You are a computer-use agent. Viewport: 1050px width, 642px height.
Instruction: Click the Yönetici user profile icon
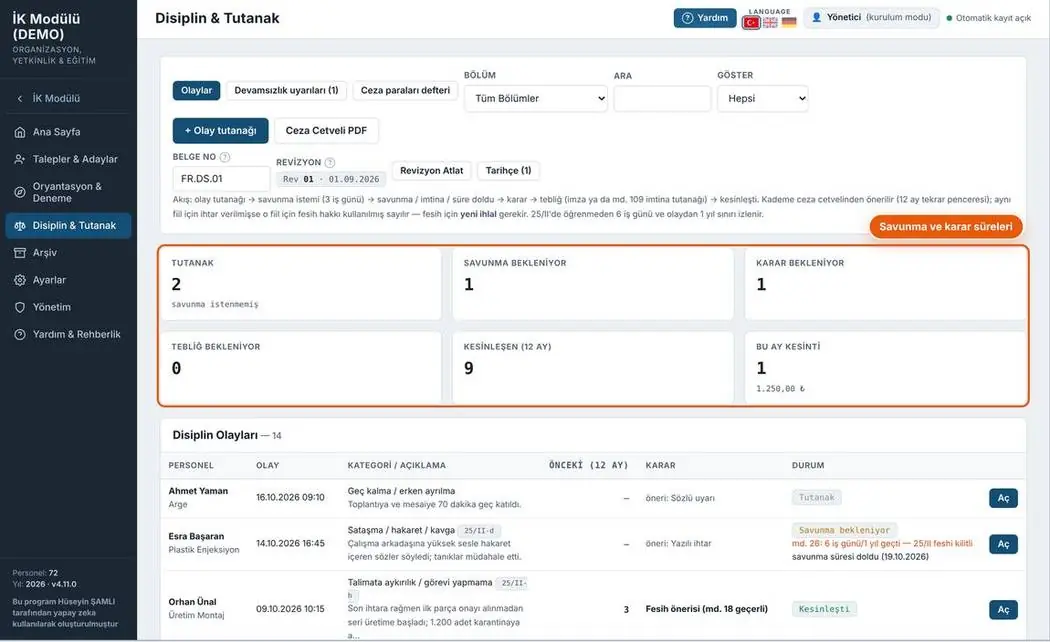pos(816,17)
